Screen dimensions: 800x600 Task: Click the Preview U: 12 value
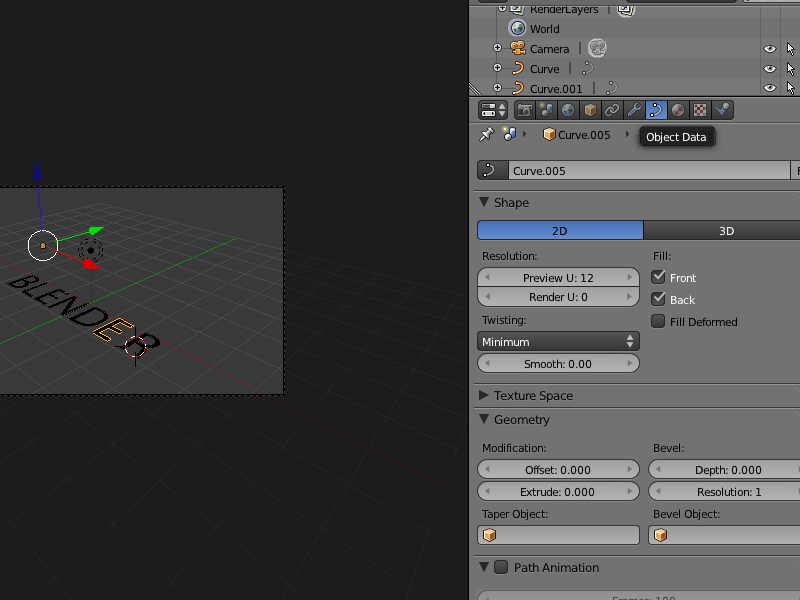pos(558,278)
